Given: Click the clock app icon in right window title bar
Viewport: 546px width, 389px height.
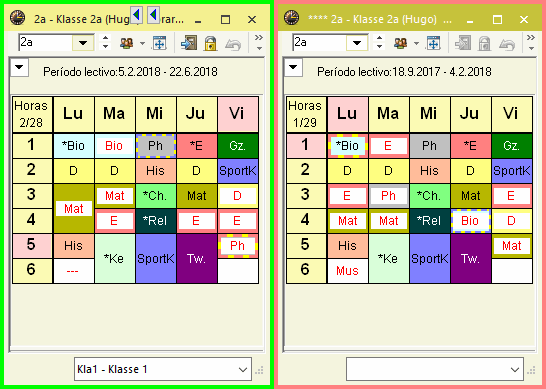Looking at the screenshot, I should coord(291,18).
